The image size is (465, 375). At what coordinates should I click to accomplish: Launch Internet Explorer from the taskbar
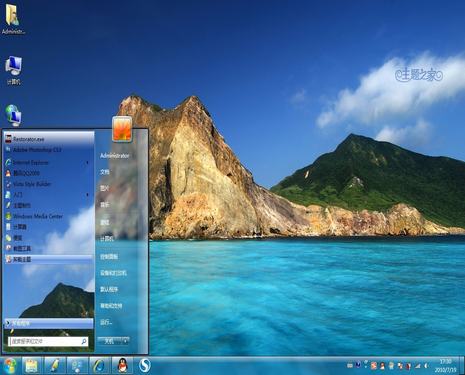(99, 366)
